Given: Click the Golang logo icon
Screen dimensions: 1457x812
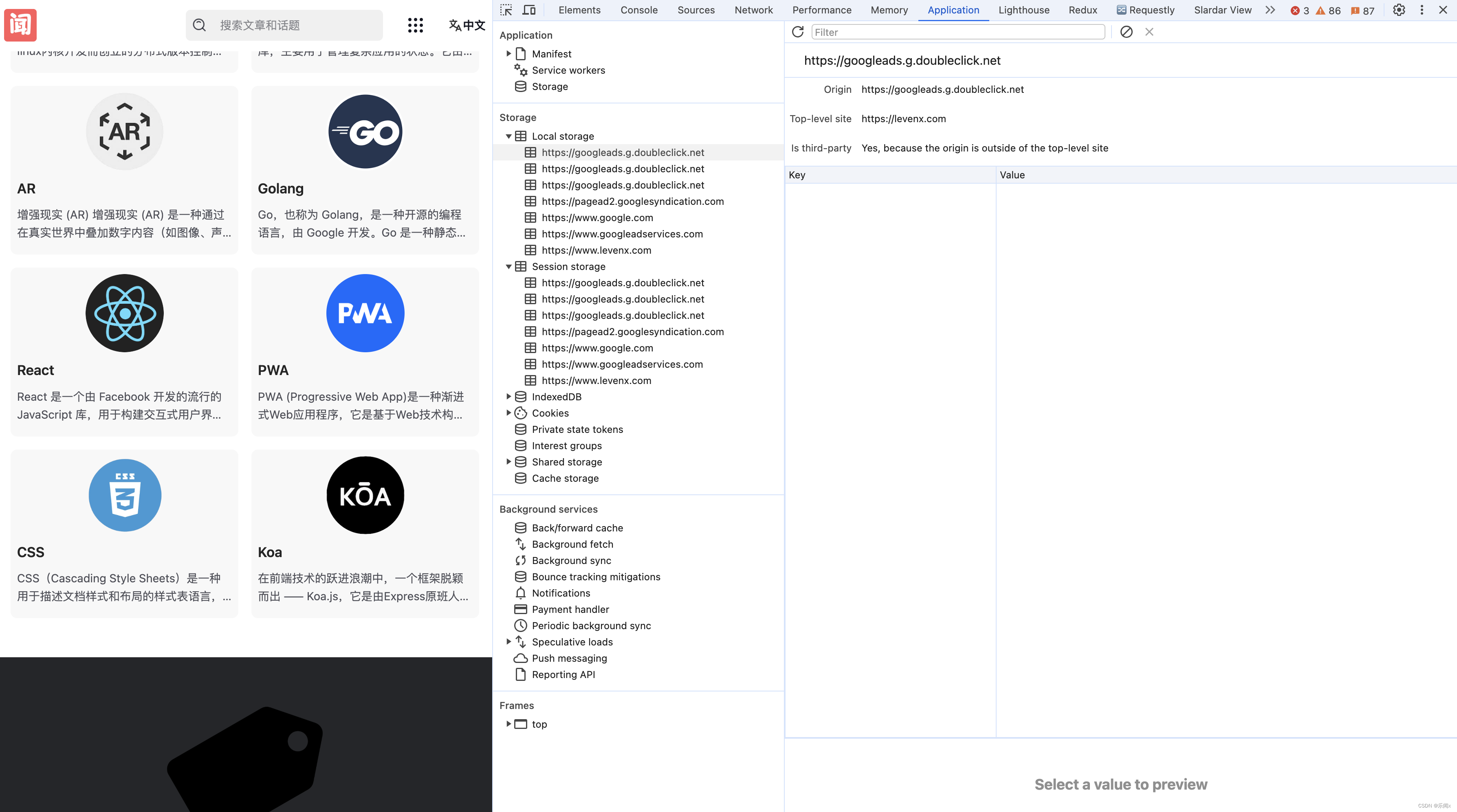Looking at the screenshot, I should (x=365, y=131).
